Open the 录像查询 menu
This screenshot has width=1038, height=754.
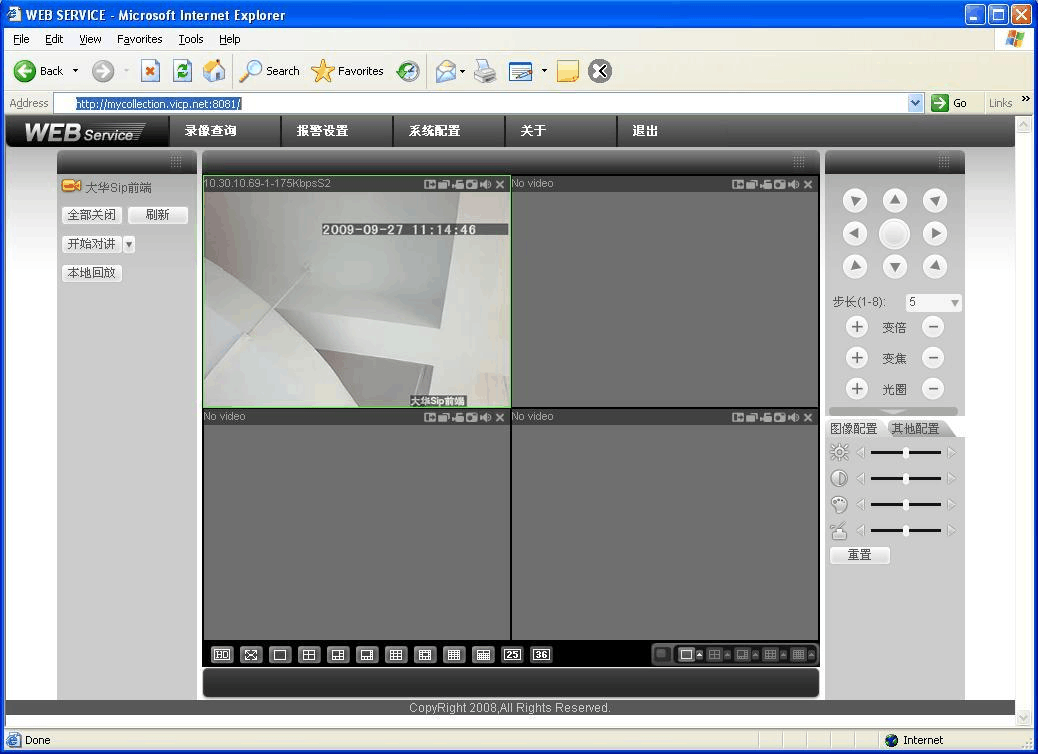coord(210,131)
